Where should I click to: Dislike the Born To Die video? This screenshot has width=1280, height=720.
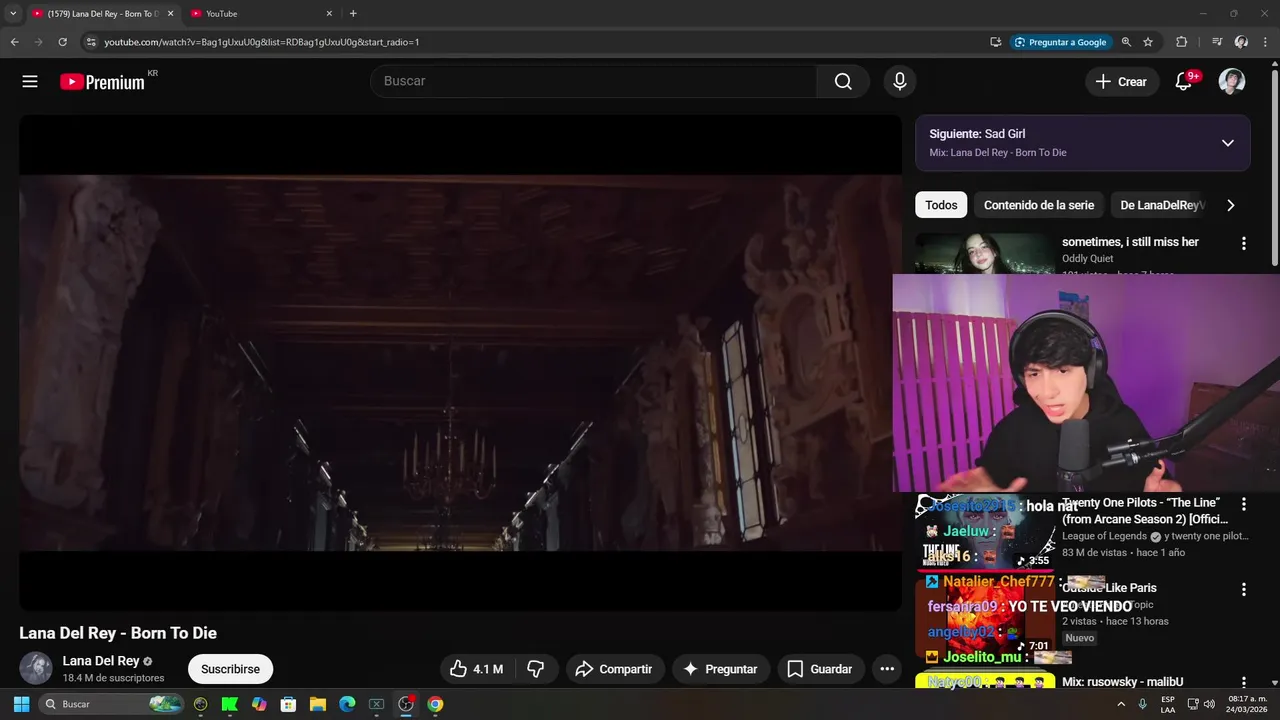tap(536, 669)
